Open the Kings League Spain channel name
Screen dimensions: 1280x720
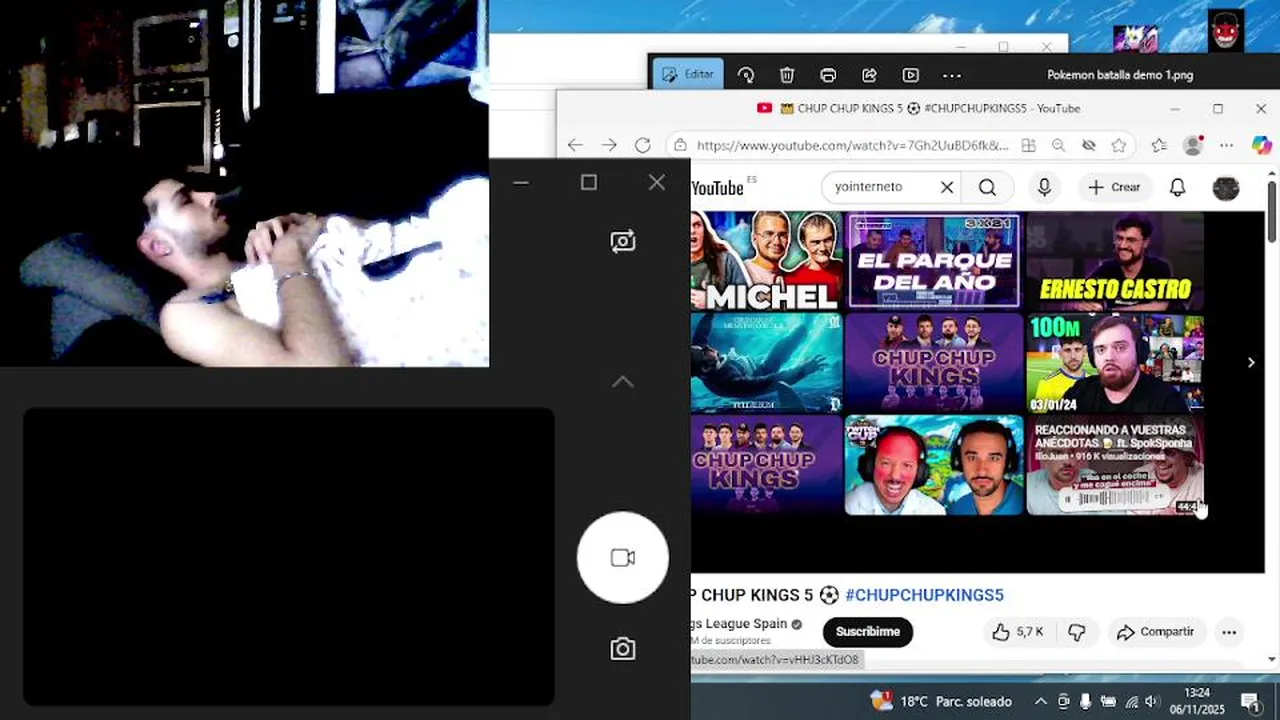click(x=739, y=624)
